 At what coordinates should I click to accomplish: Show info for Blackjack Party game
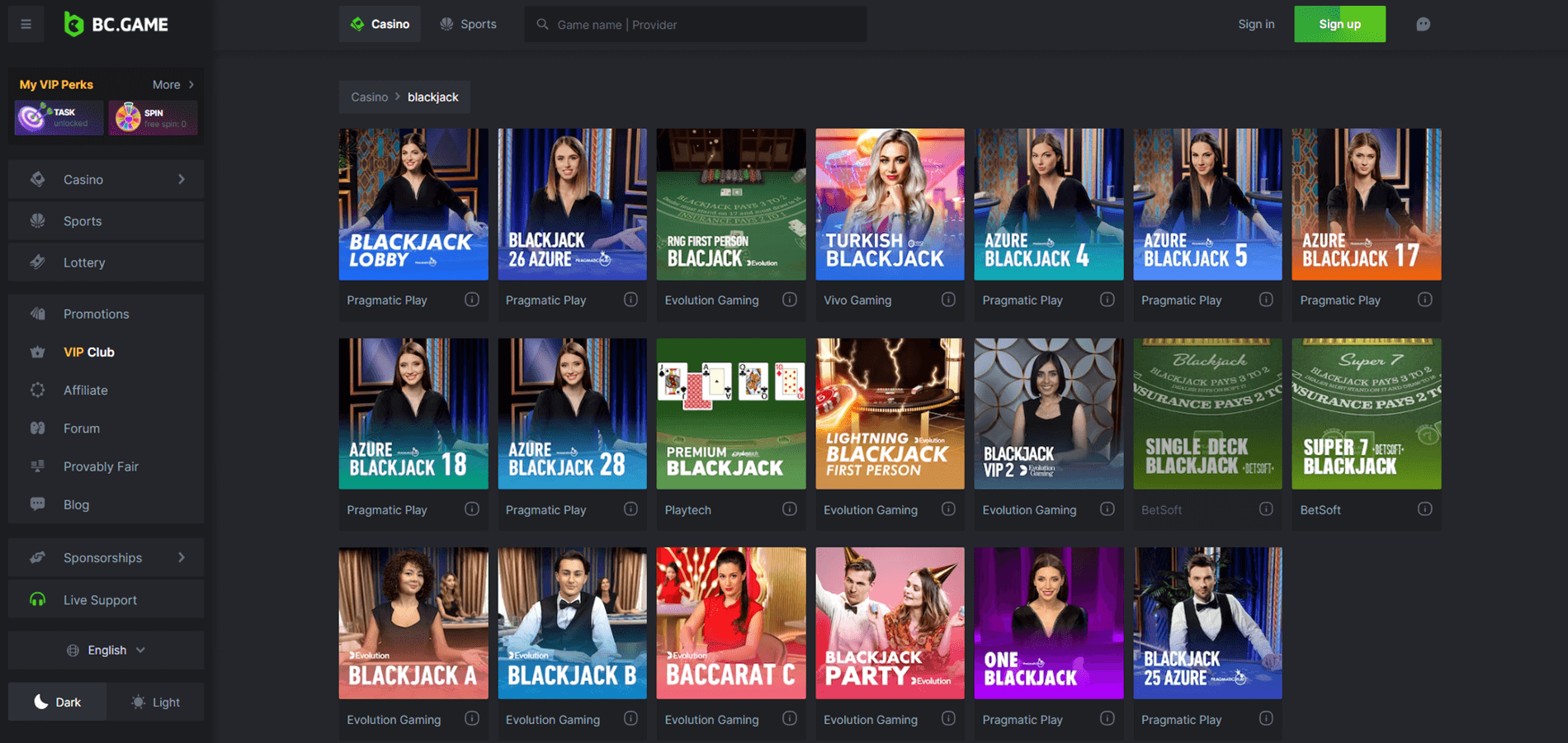[948, 719]
